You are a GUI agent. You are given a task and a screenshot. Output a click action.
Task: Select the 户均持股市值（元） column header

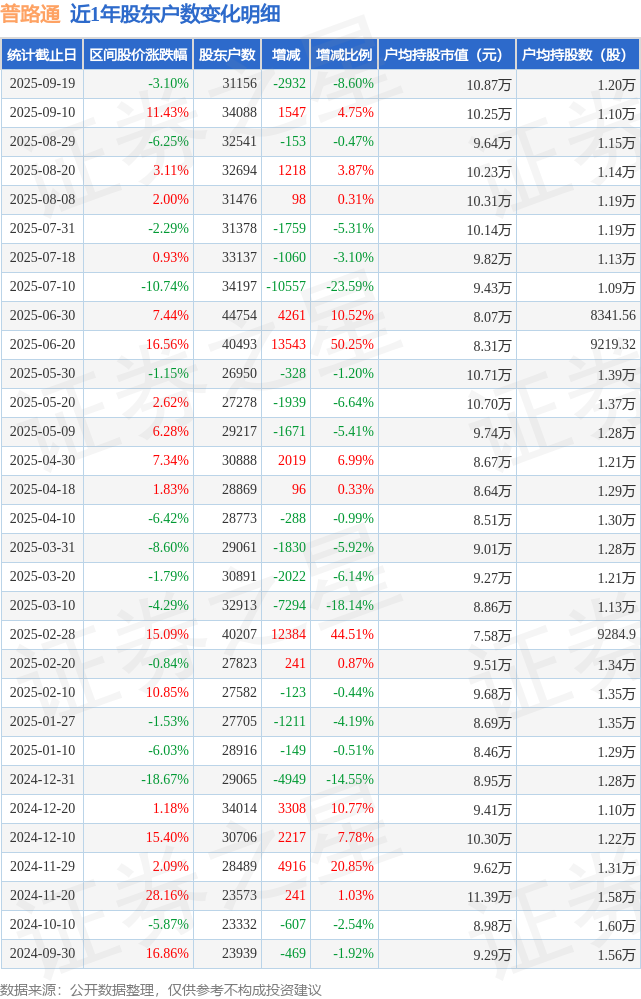(x=444, y=55)
